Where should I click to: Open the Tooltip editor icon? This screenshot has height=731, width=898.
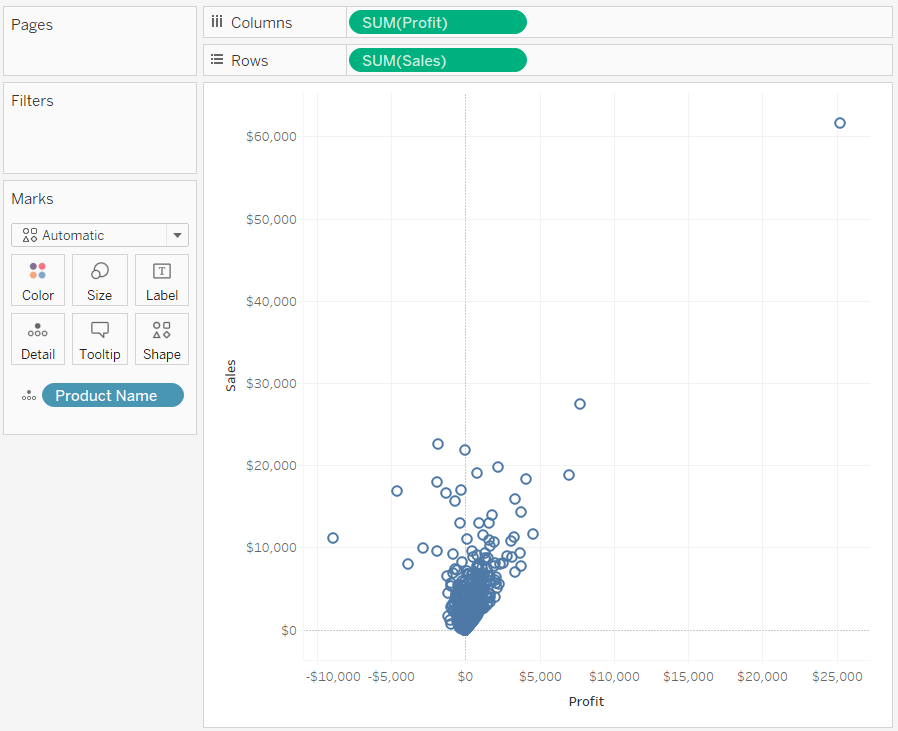coord(99,338)
